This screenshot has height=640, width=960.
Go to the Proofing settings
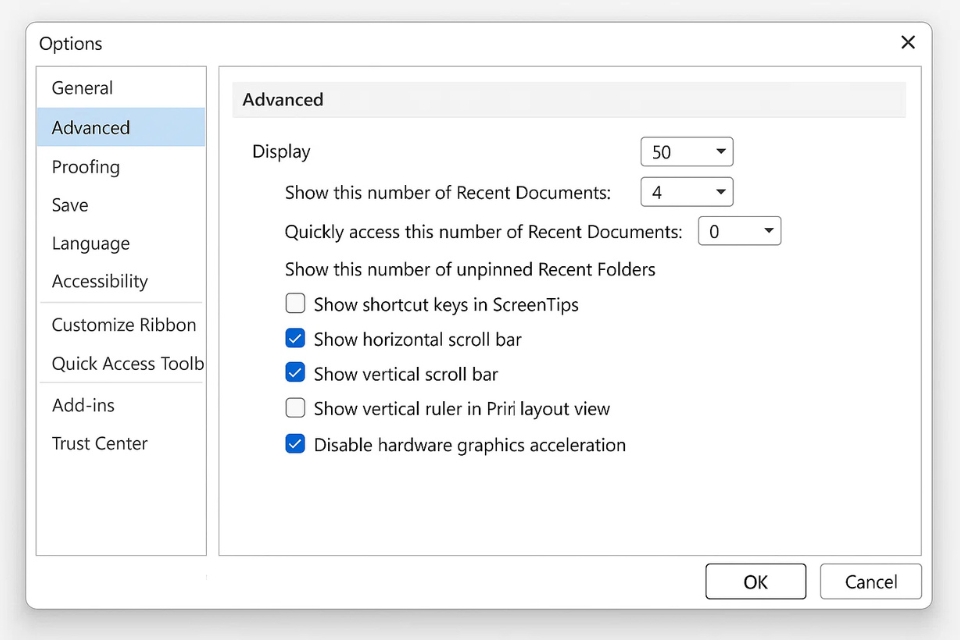86,167
